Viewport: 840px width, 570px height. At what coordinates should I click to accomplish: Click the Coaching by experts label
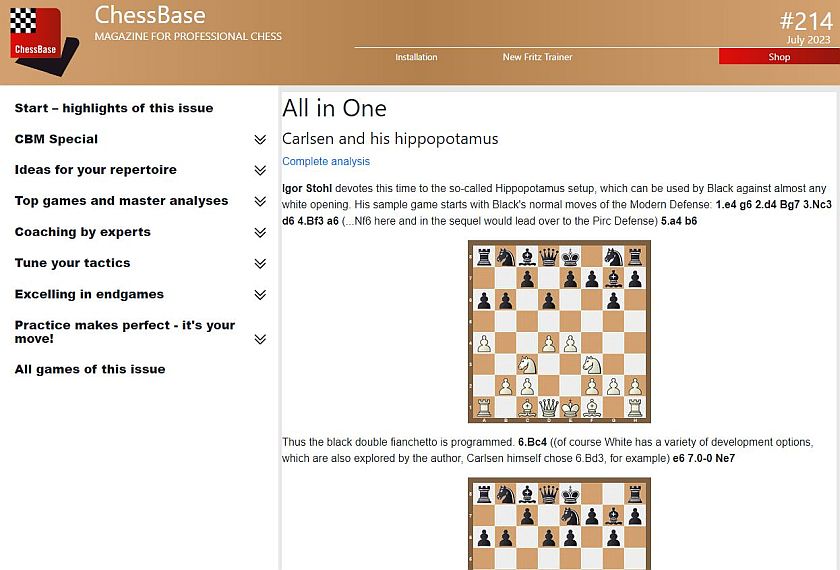click(x=83, y=232)
